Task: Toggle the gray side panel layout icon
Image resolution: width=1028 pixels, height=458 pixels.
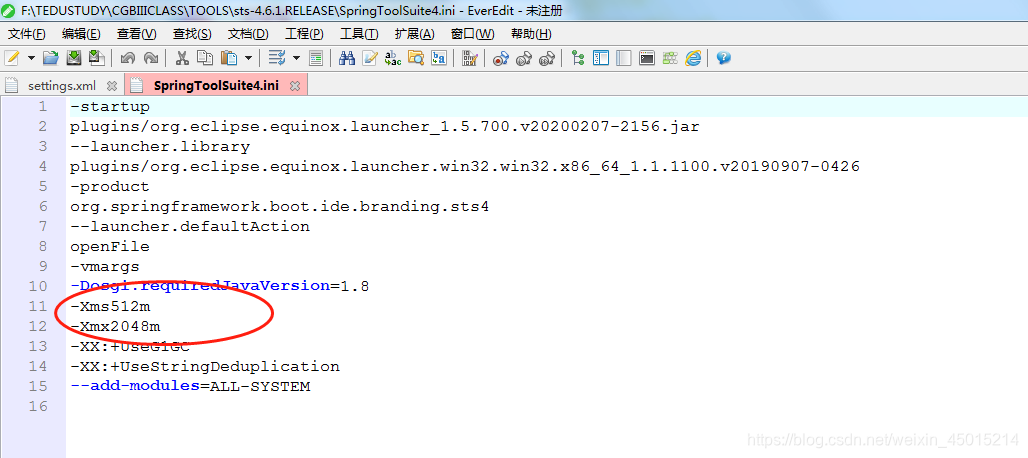Action: [x=623, y=58]
